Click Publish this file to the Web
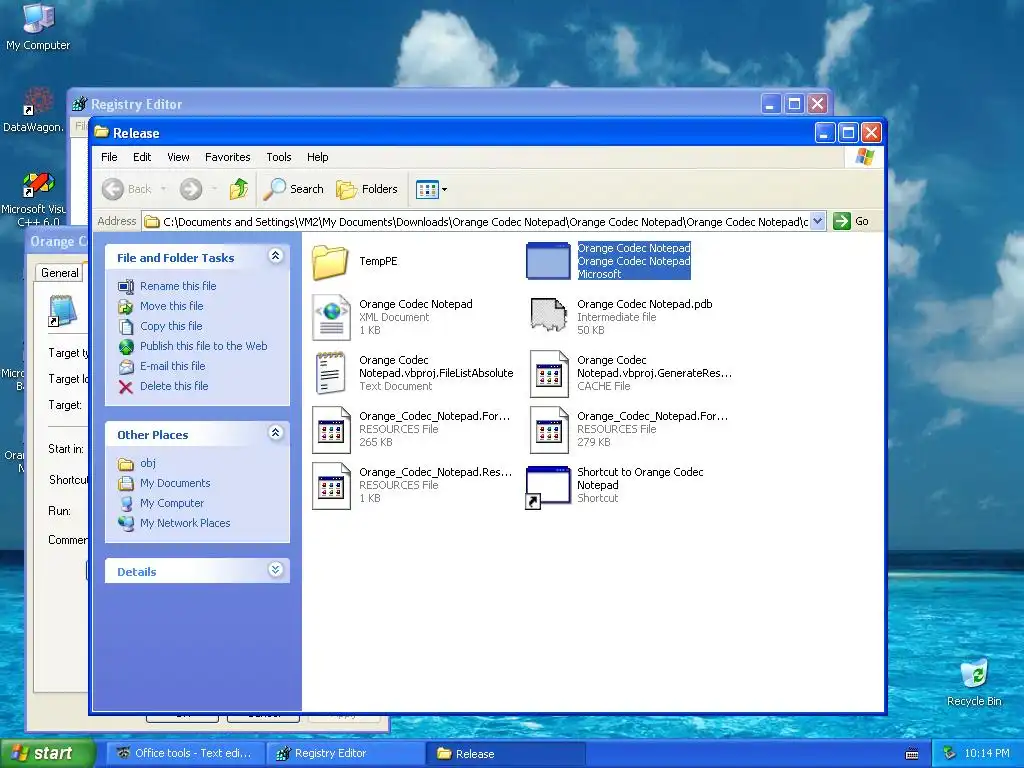This screenshot has height=768, width=1024. [x=203, y=346]
